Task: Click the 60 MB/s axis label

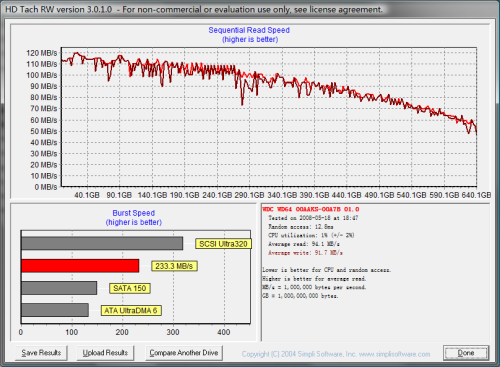Action: click(x=44, y=120)
